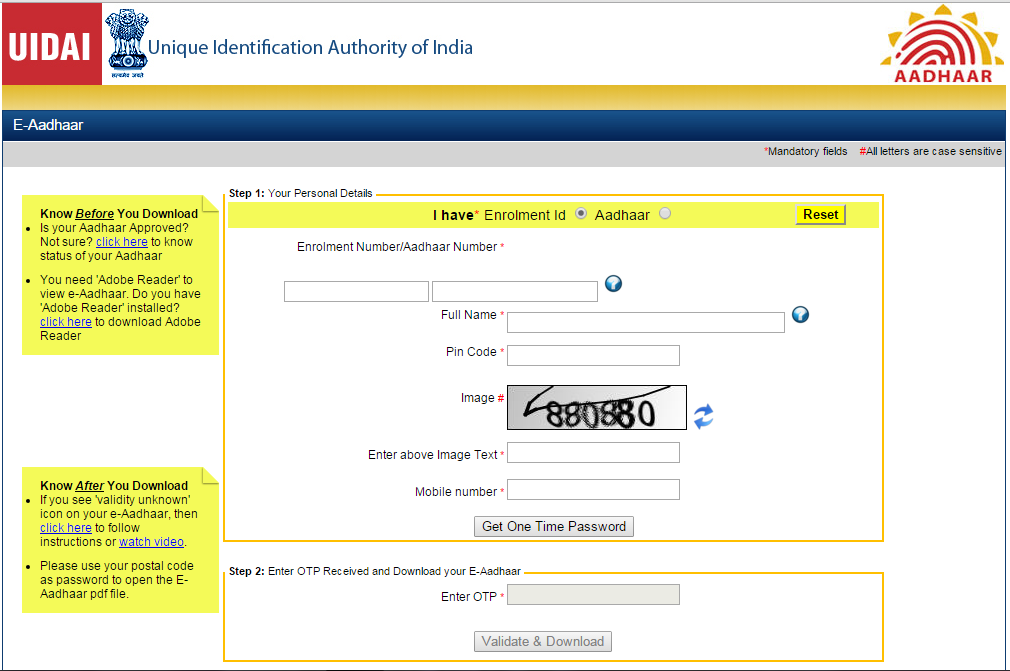Click the Reset button
Viewport: 1010px width, 671px height.
click(820, 213)
